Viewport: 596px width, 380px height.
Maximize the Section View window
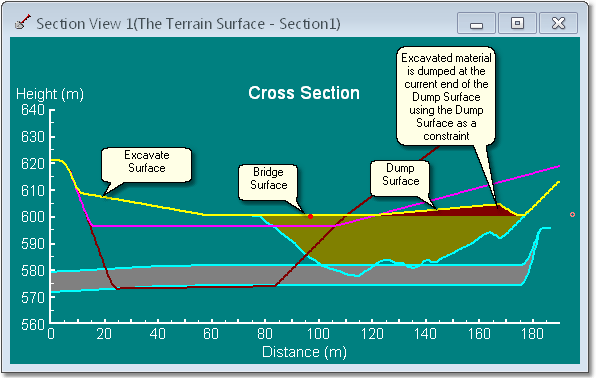click(x=517, y=23)
